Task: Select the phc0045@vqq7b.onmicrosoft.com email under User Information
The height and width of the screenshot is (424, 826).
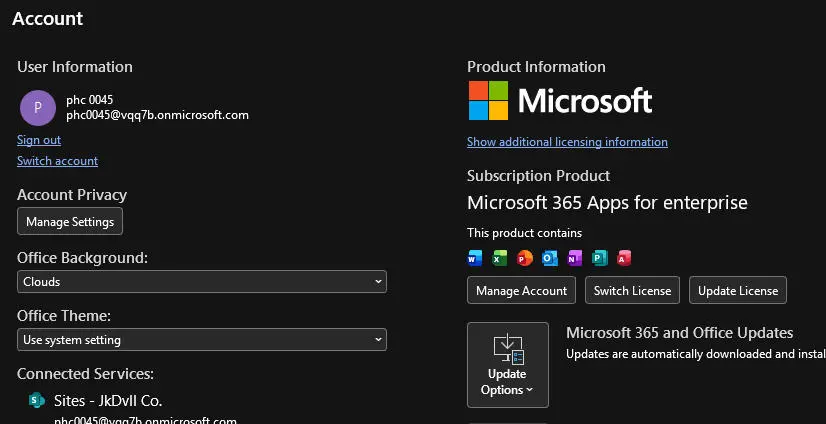Action: tap(158, 115)
